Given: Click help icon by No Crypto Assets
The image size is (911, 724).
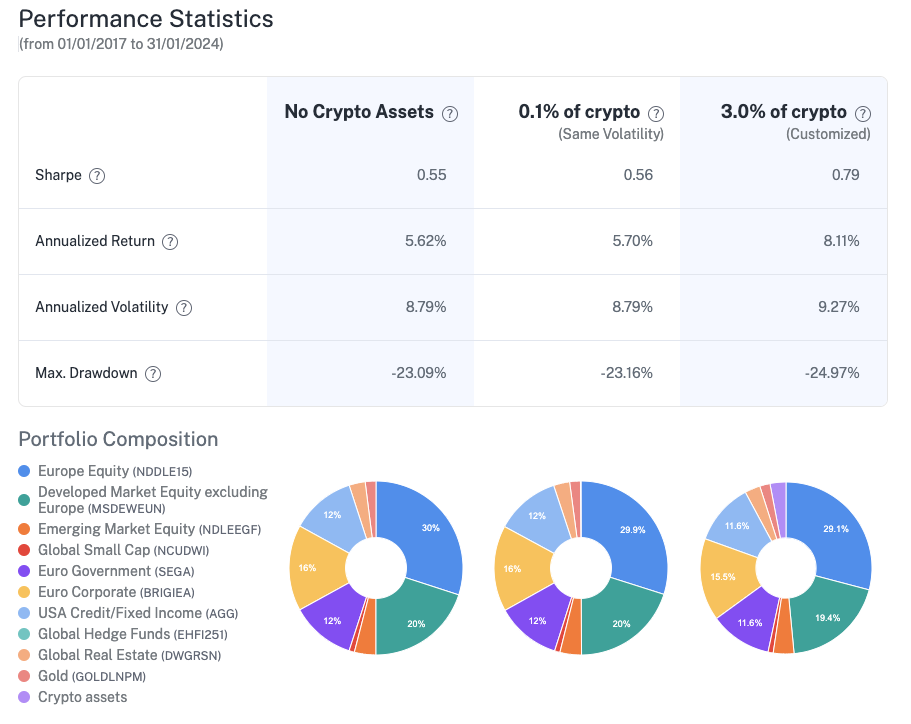Looking at the screenshot, I should (x=450, y=113).
